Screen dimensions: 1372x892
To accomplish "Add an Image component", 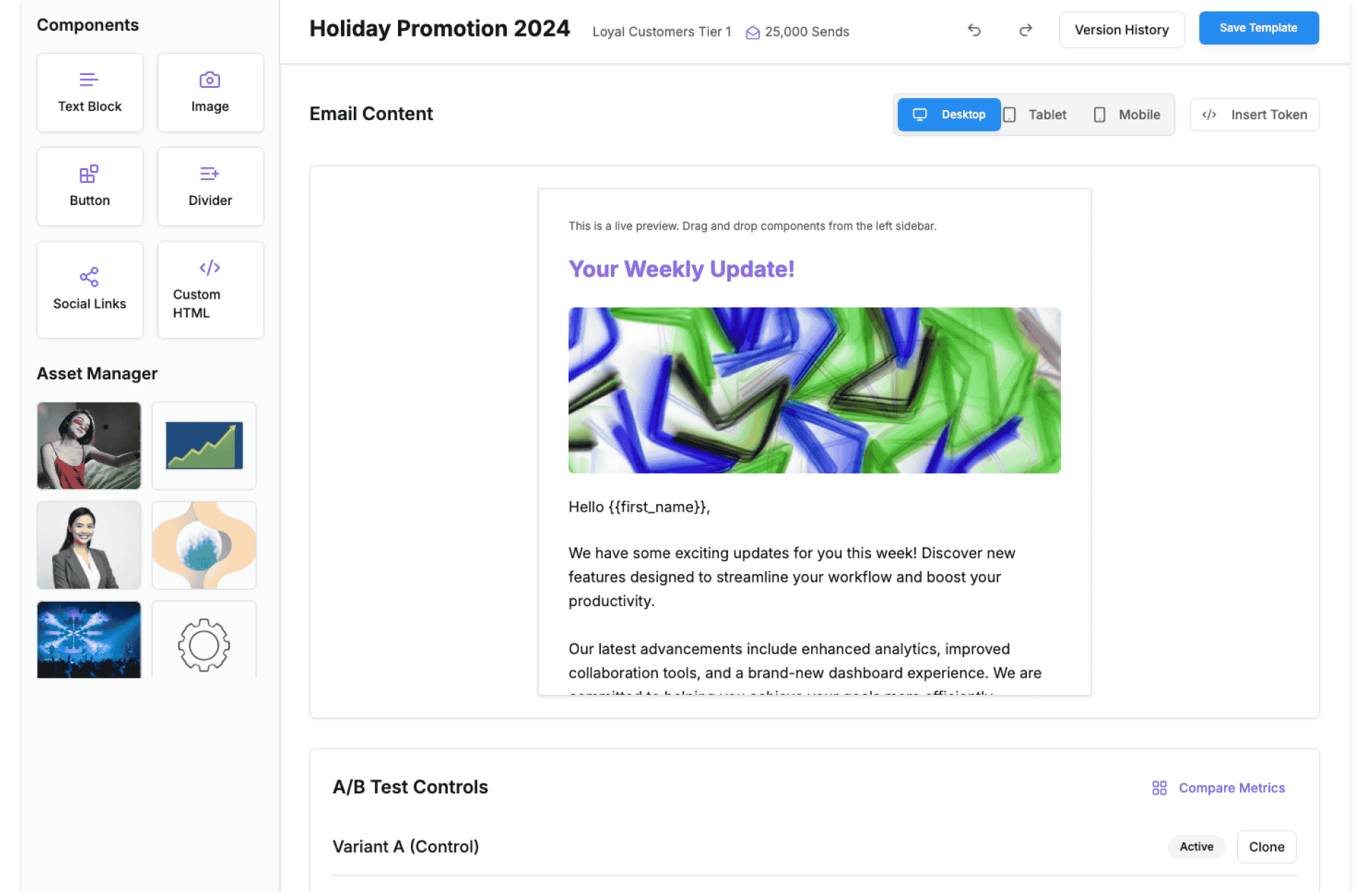I will (x=210, y=93).
